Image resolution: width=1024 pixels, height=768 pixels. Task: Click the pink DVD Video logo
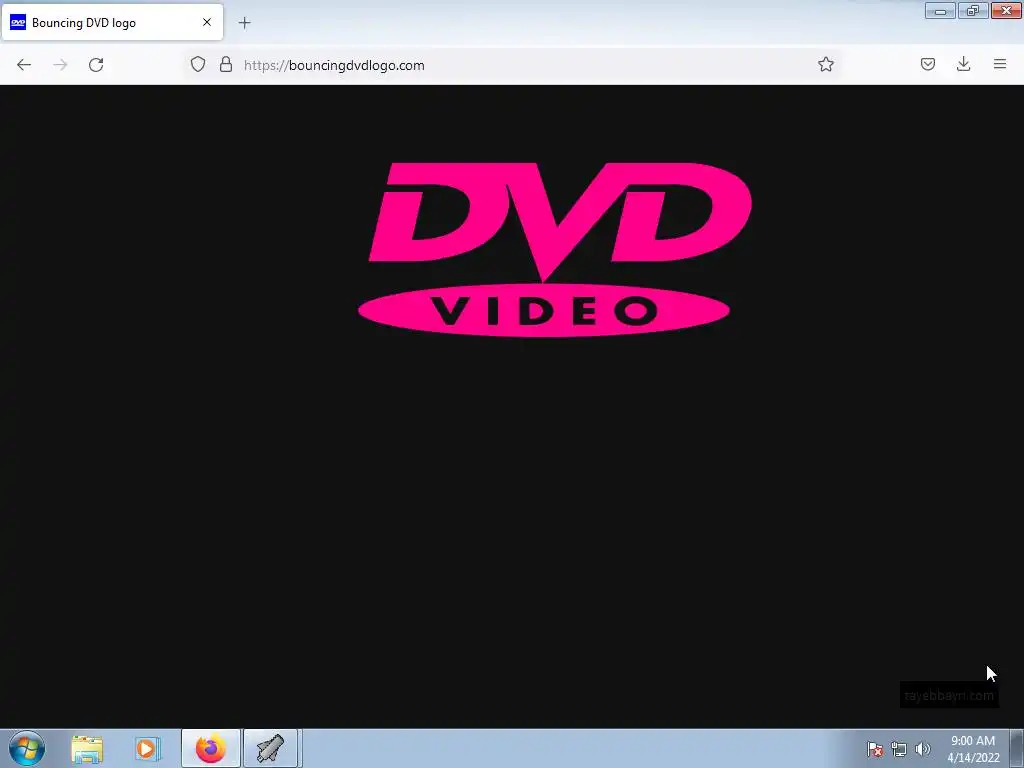(x=555, y=249)
